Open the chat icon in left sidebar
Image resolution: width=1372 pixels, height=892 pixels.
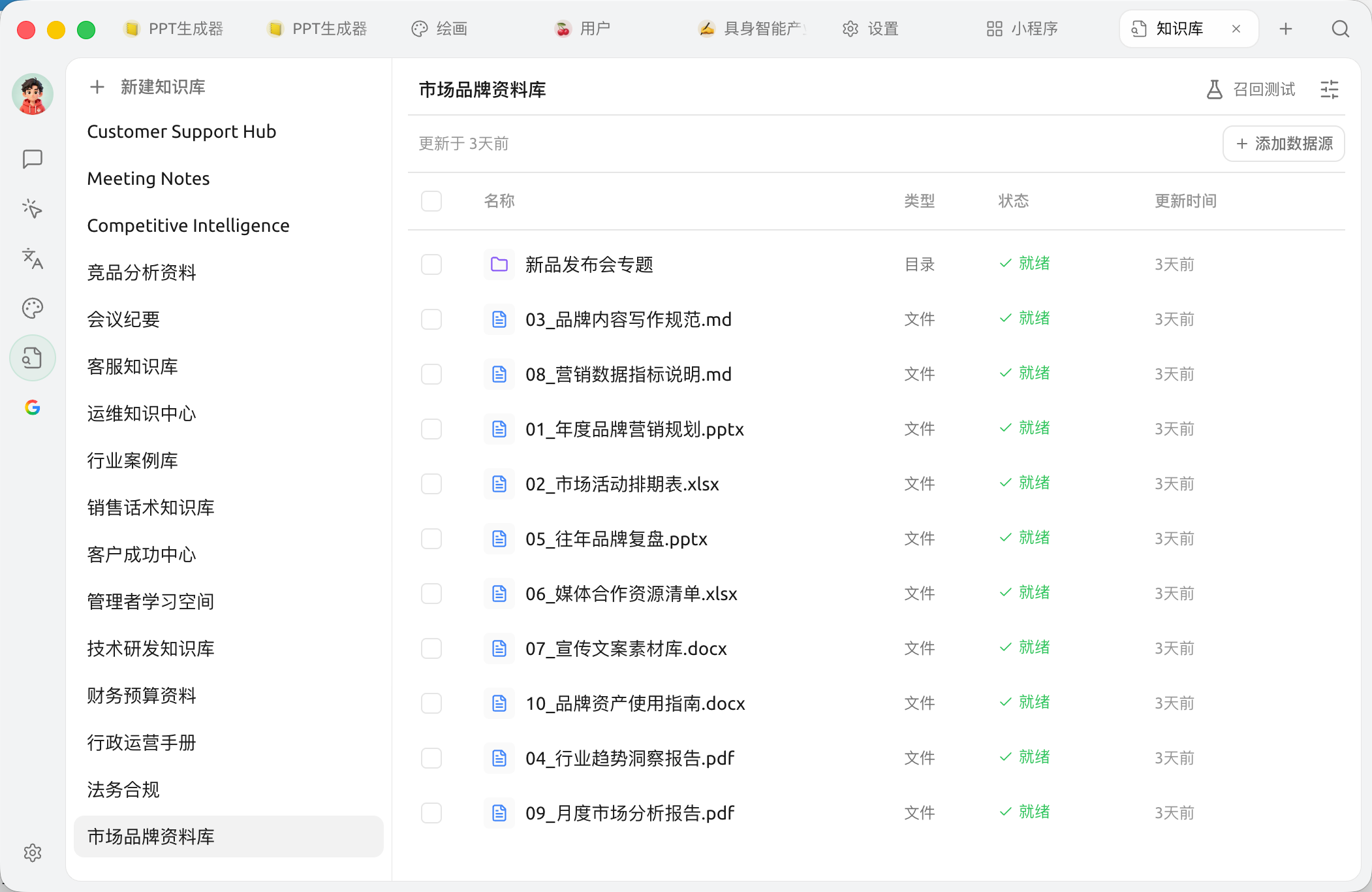(32, 159)
